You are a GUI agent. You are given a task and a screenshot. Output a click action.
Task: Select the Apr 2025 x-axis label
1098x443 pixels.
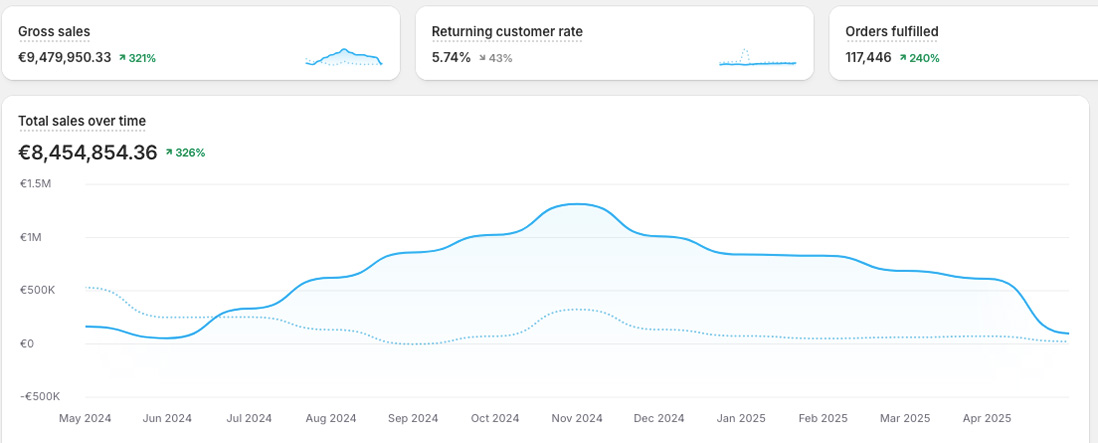986,418
